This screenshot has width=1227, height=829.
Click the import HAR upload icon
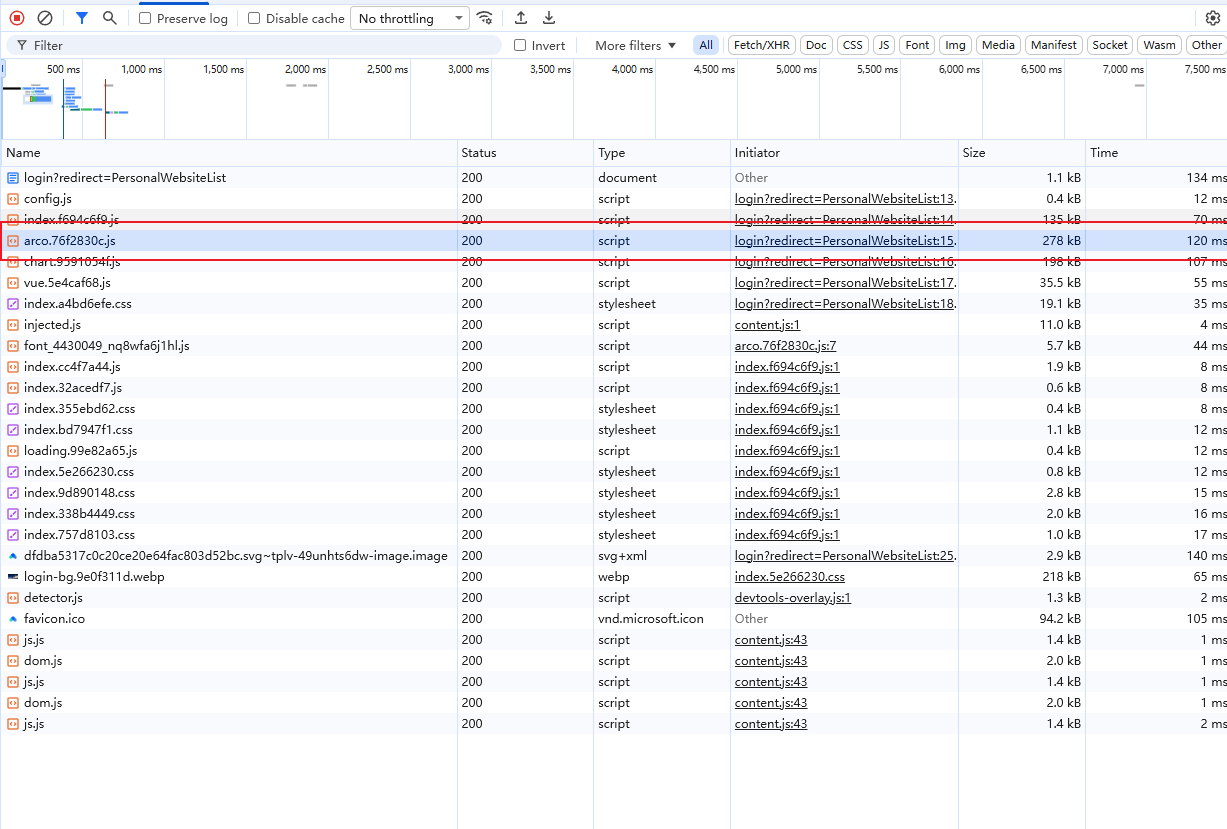point(521,18)
